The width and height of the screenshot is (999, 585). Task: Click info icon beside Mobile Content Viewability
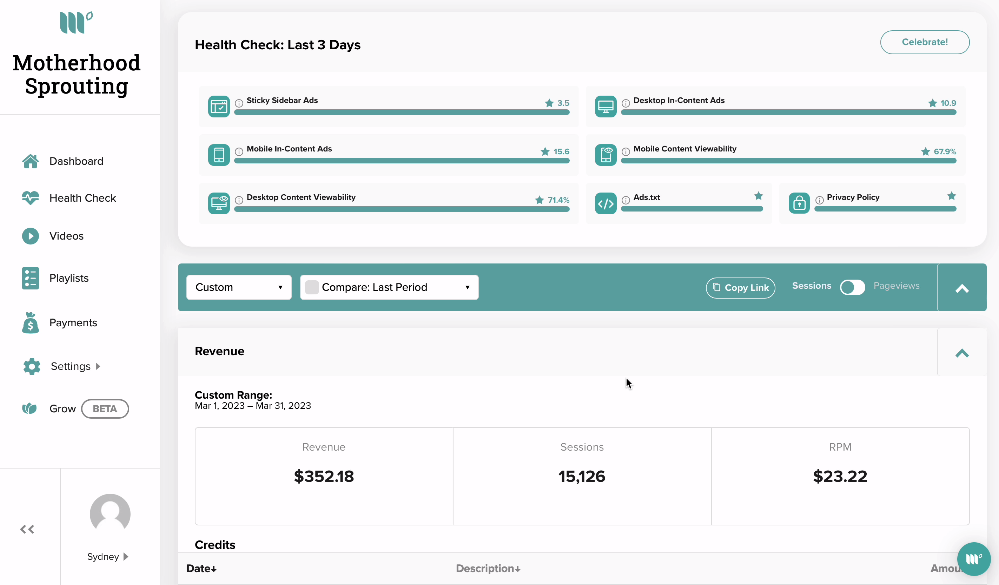pos(626,152)
